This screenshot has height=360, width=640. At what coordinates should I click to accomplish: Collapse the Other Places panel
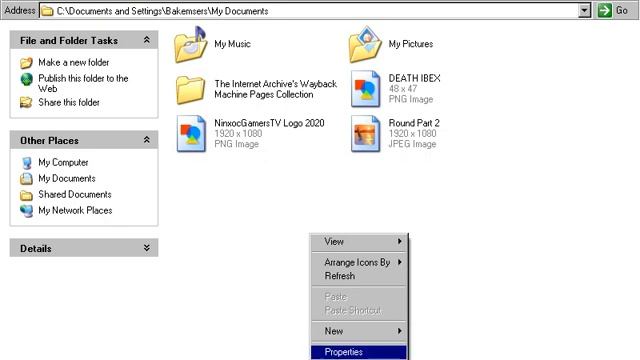(147, 140)
